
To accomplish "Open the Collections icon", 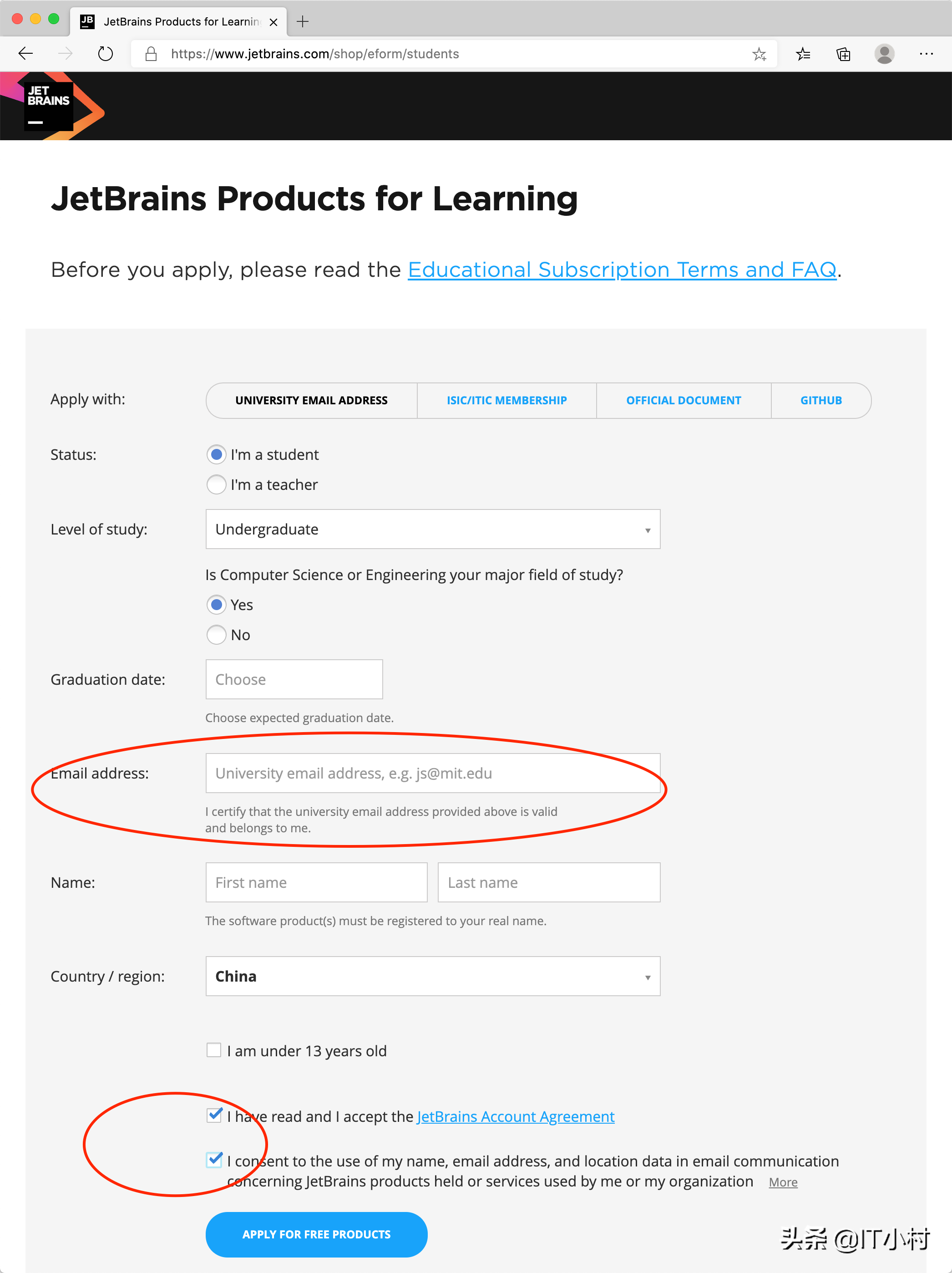I will pyautogui.click(x=843, y=54).
